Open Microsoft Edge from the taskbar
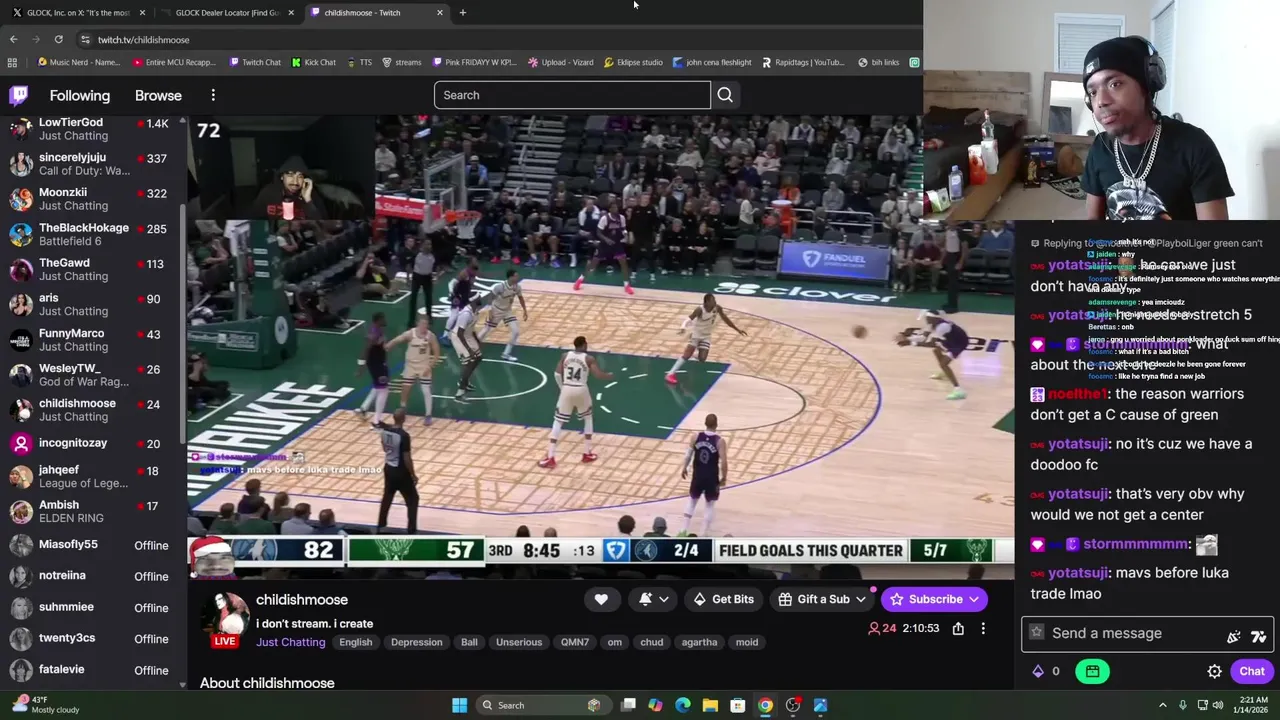This screenshot has height=720, width=1280. [x=682, y=705]
